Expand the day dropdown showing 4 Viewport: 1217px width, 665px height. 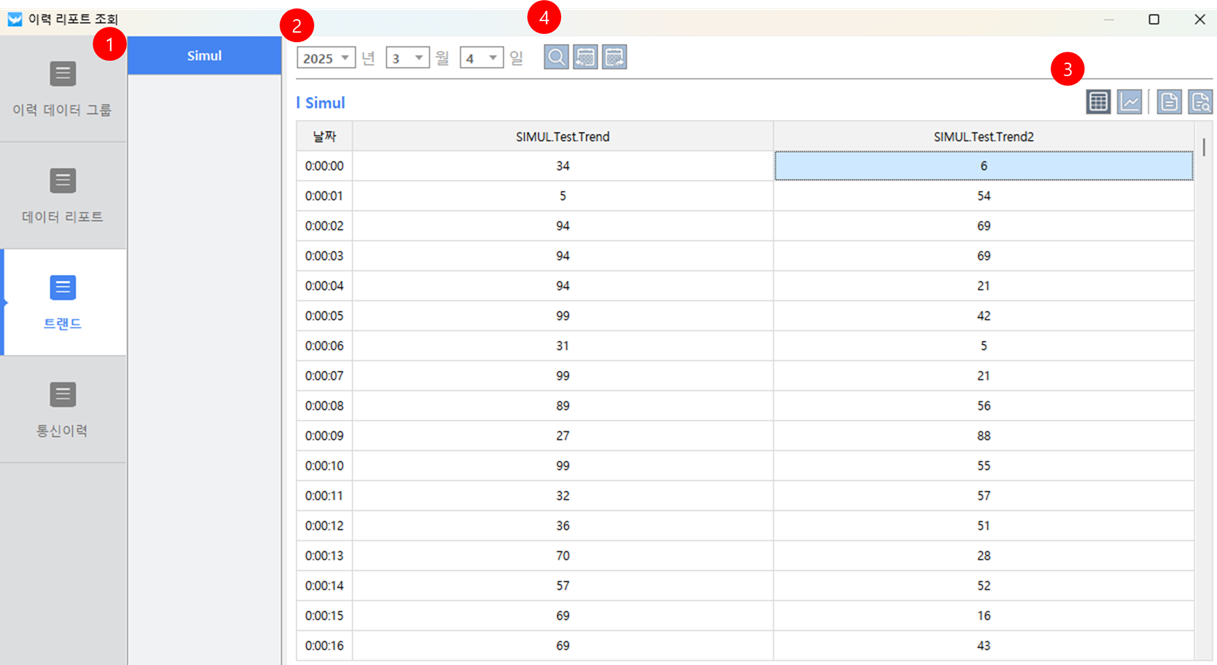pyautogui.click(x=481, y=58)
